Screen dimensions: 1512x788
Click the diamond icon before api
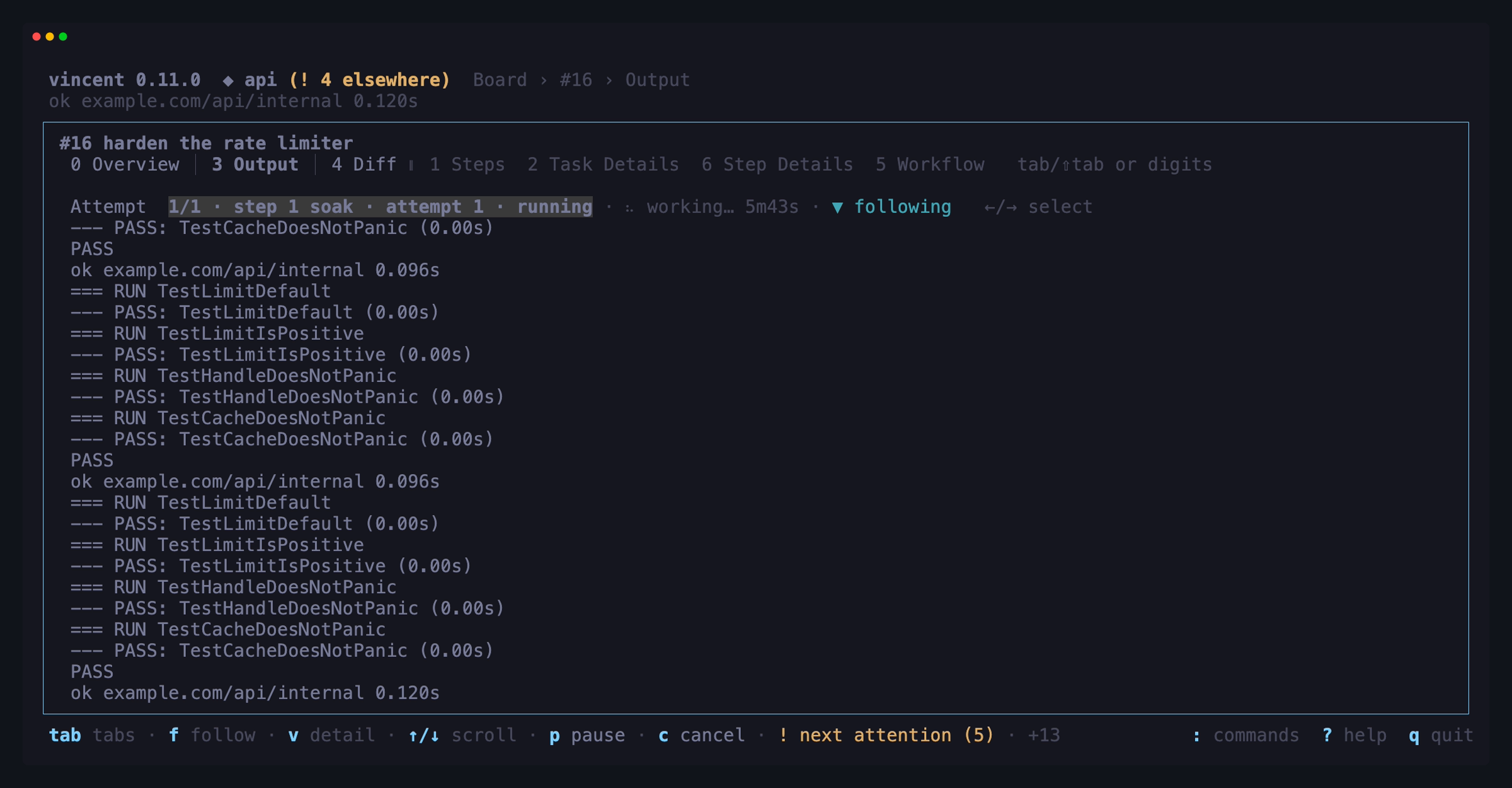pyautogui.click(x=228, y=81)
